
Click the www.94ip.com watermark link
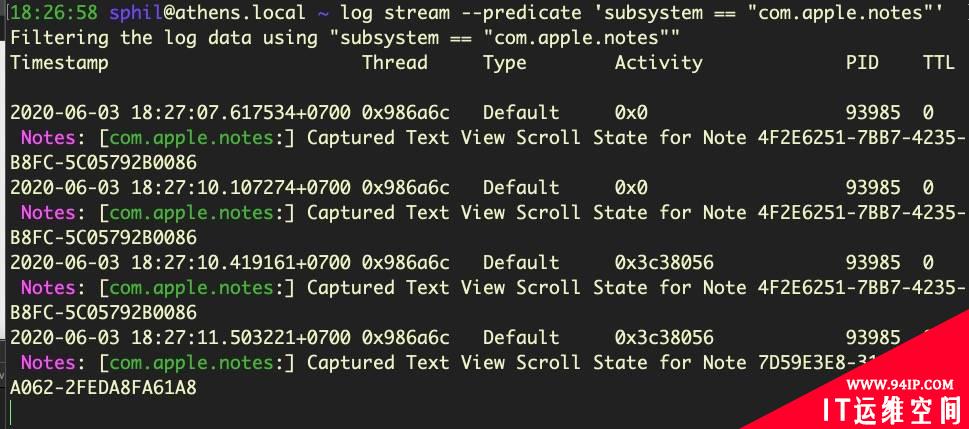tap(899, 385)
